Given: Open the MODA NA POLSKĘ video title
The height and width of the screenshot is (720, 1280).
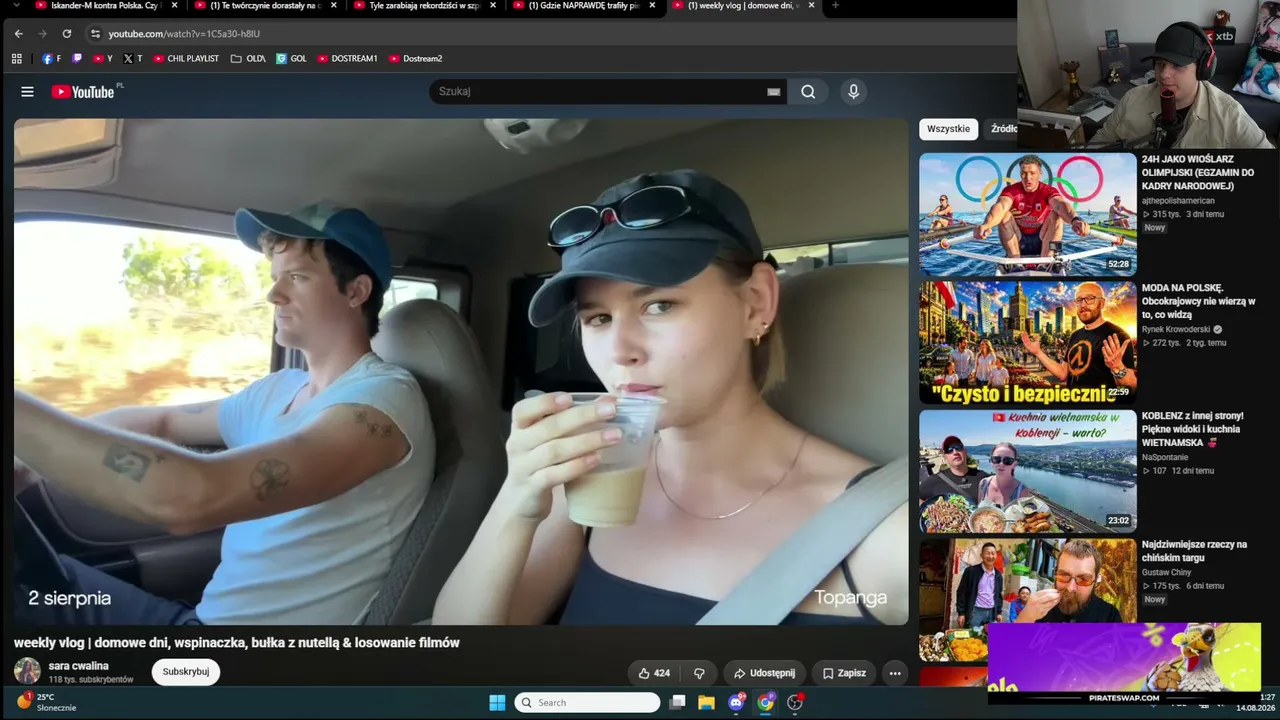Looking at the screenshot, I should click(x=1198, y=301).
